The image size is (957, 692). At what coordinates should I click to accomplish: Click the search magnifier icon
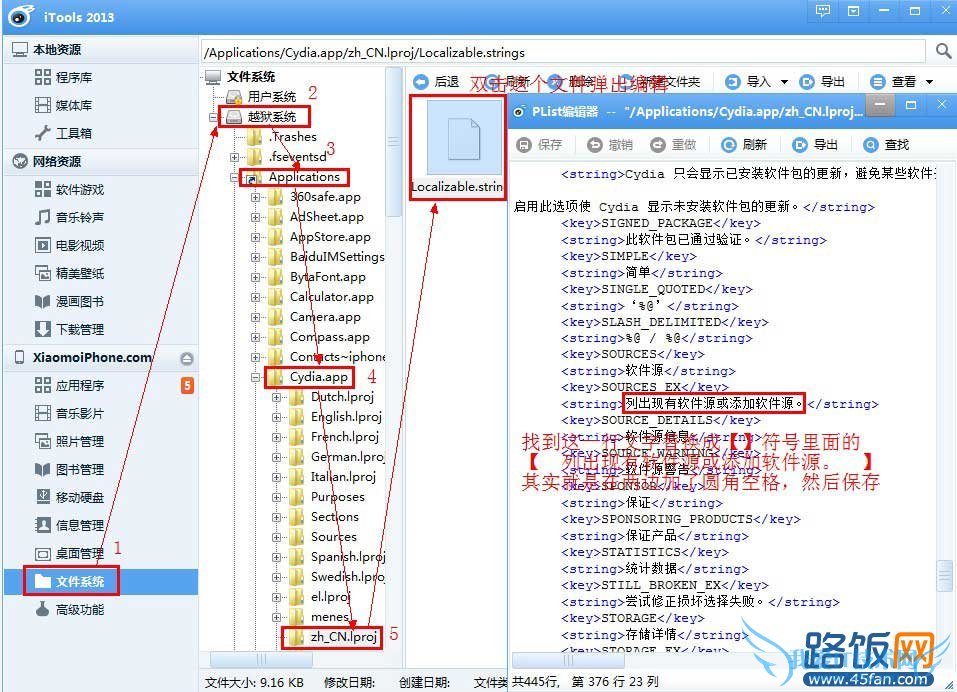tap(943, 52)
